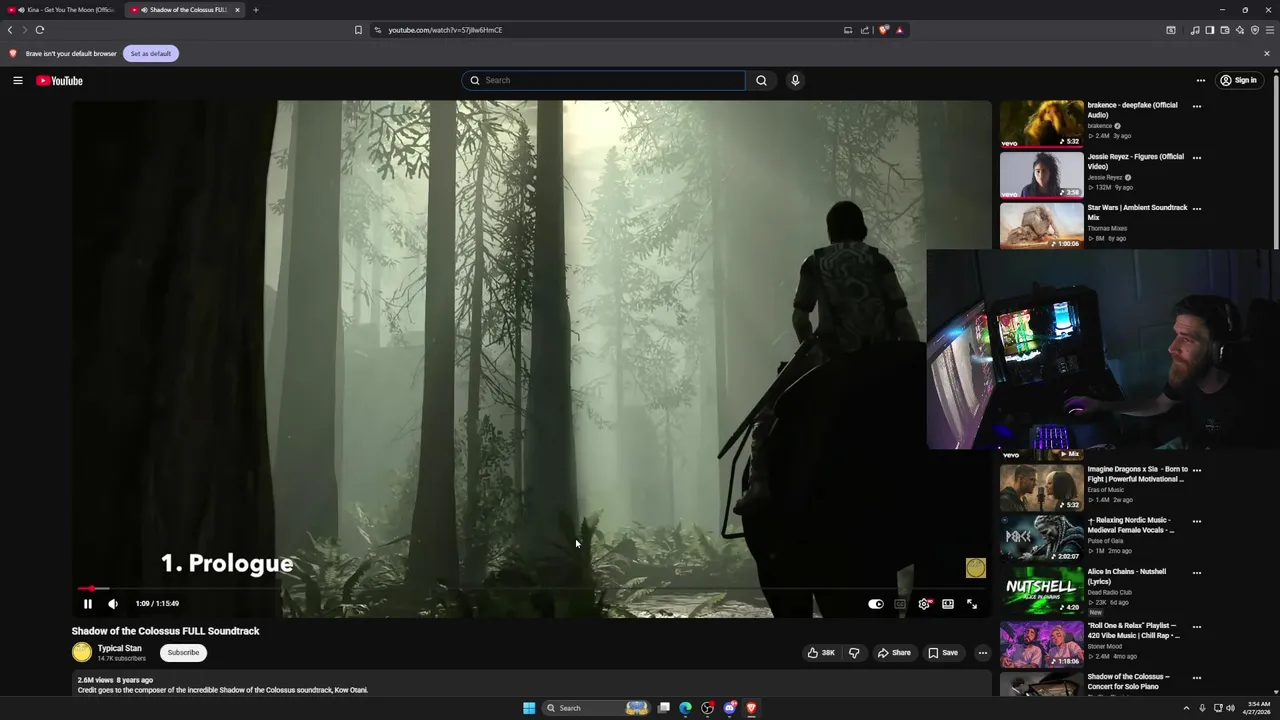The image size is (1280, 720).
Task: Toggle the browser sidebar panel
Action: point(1209,30)
